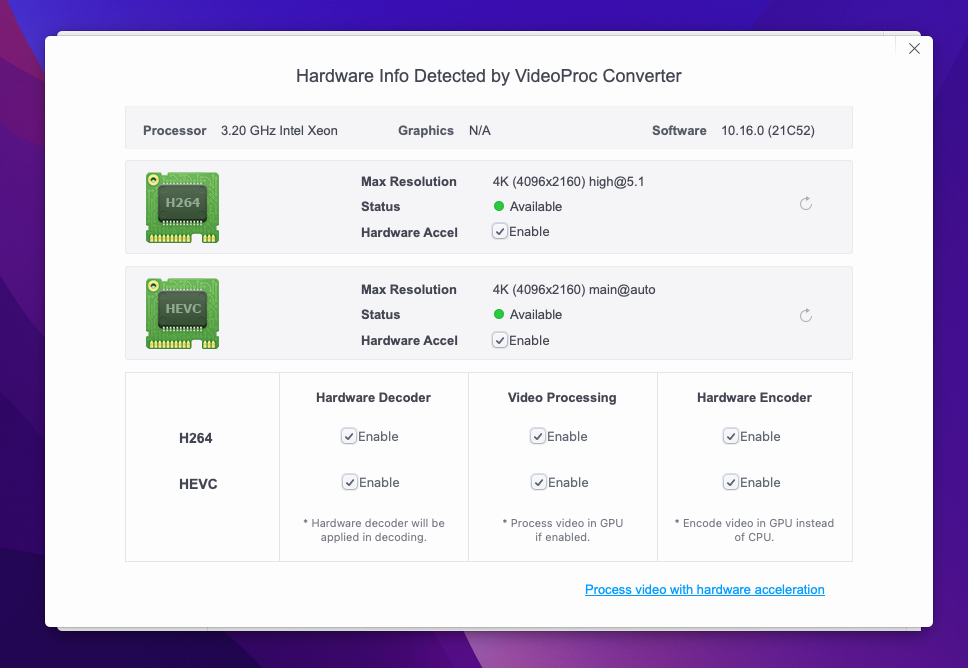The height and width of the screenshot is (668, 968).
Task: Click 'Hardware Info Detected by VideoProc Converter' title
Action: (488, 76)
